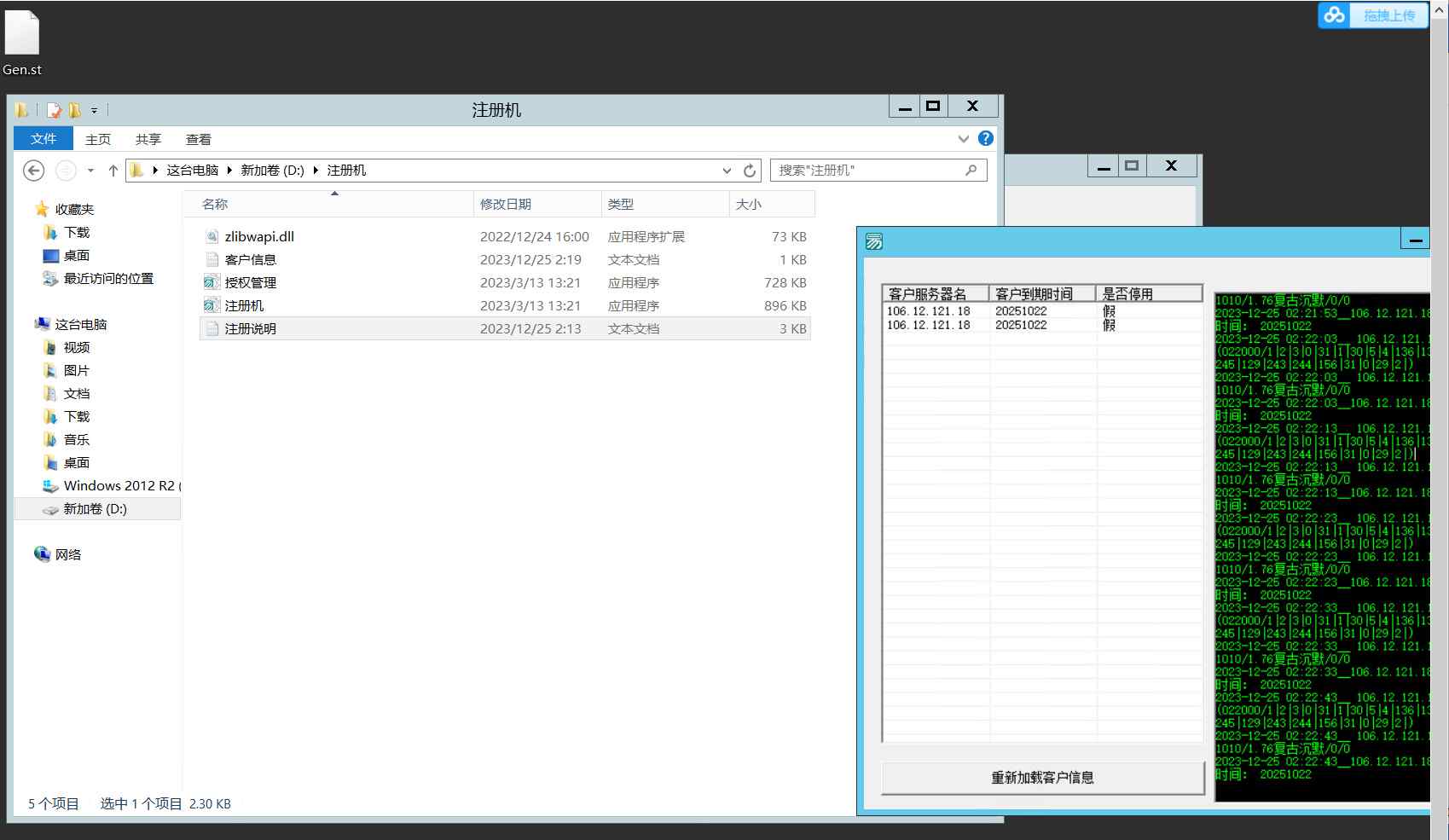
Task: Select the zlibwapi.dll file icon
Action: 212,236
